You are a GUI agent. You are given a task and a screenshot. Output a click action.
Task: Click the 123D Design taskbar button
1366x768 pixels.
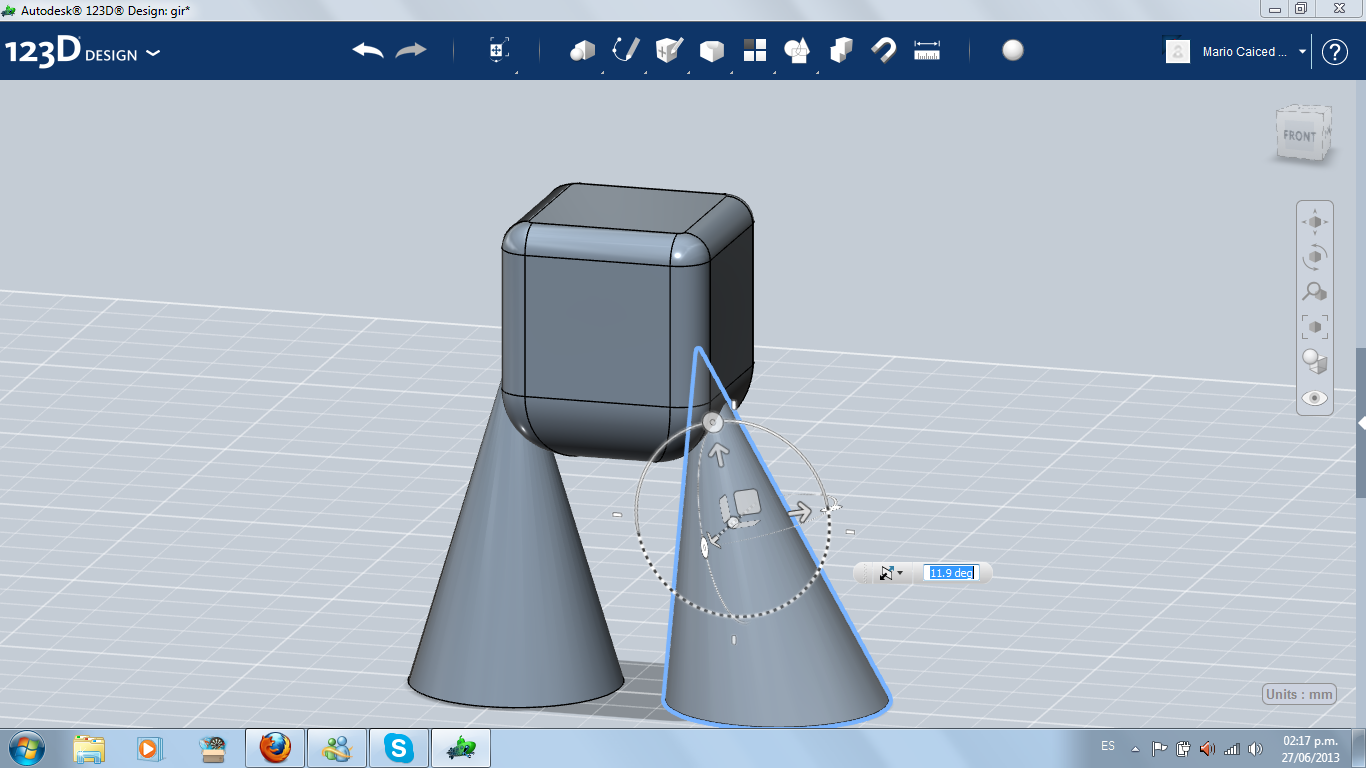coord(461,748)
